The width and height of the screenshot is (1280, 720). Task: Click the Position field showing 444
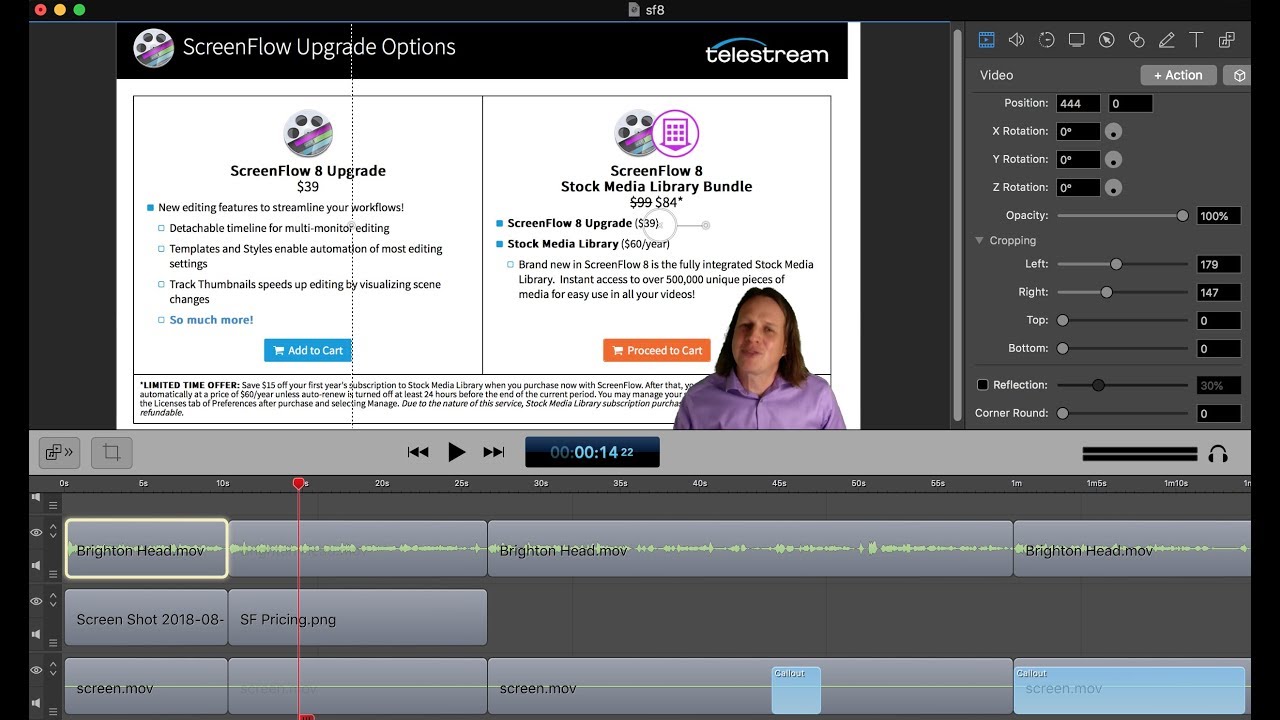tap(1079, 103)
